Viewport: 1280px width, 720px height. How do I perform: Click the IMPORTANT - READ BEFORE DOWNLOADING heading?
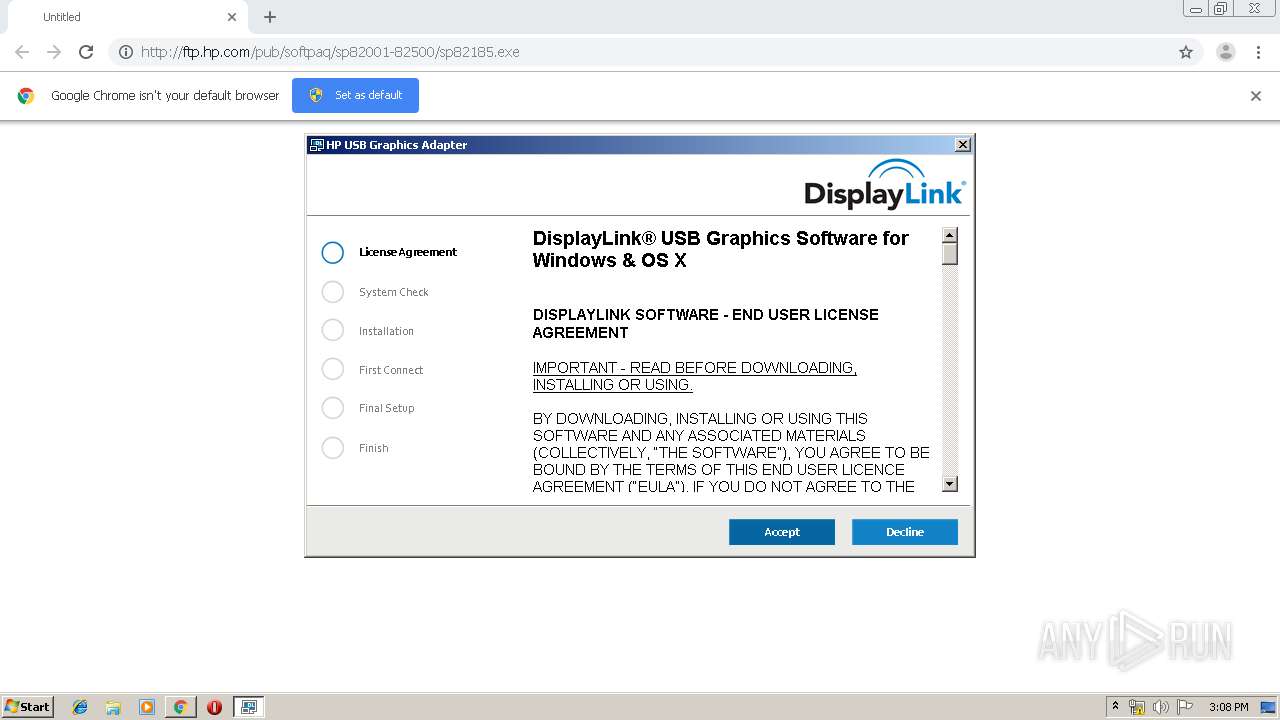point(695,376)
